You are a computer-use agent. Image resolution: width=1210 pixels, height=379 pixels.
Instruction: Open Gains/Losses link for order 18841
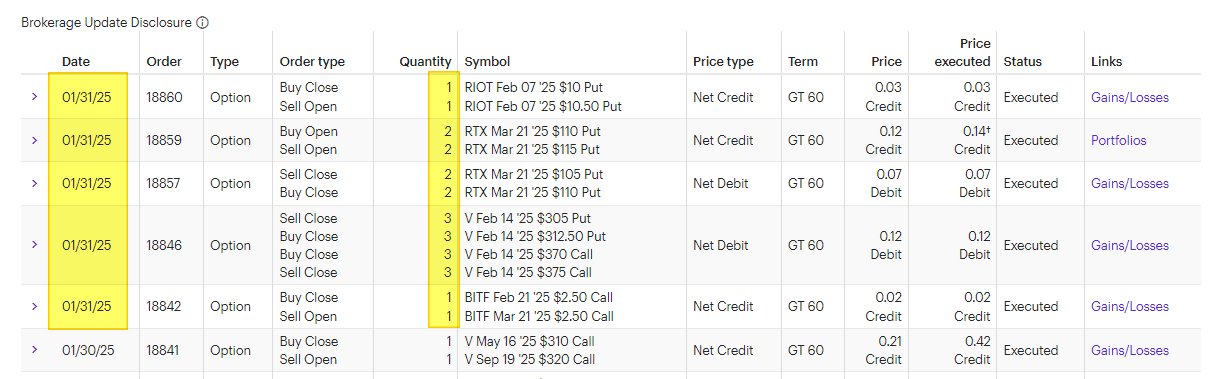(x=1130, y=350)
